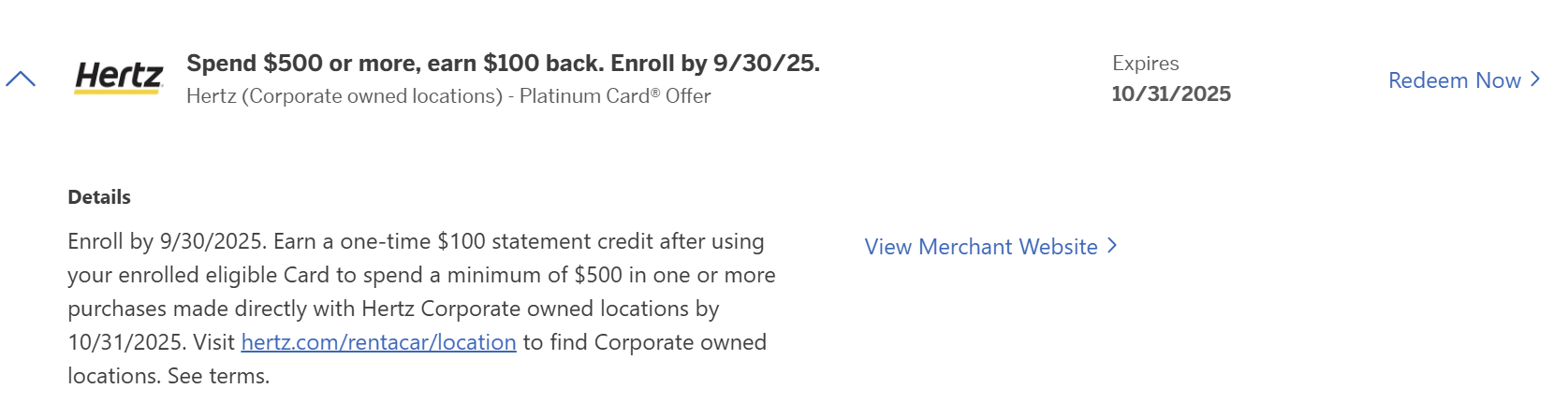Screen dimensions: 1568x403
Task: Click the Hertz logo
Action: click(119, 78)
